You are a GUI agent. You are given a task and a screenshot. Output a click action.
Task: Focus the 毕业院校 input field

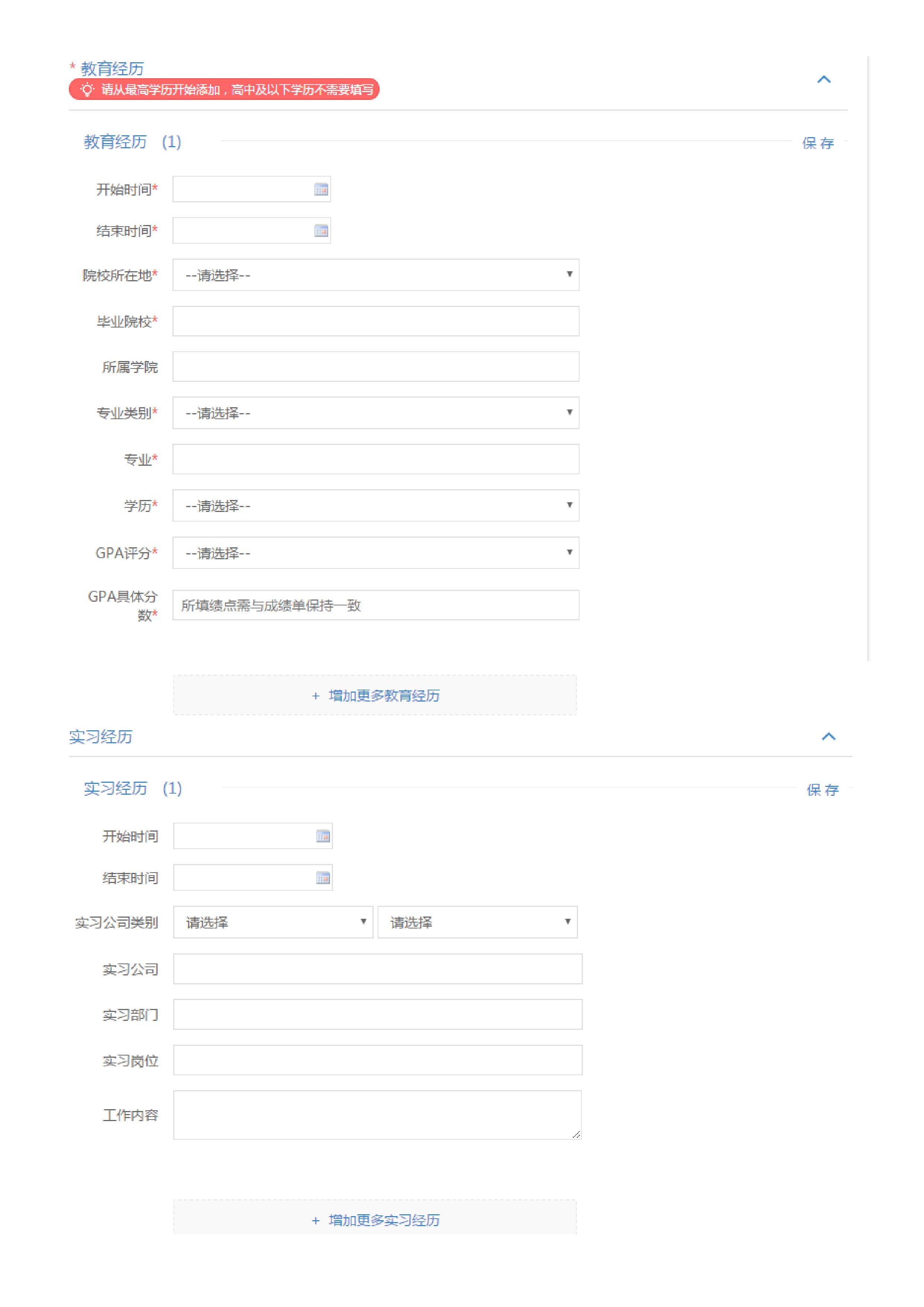376,322
